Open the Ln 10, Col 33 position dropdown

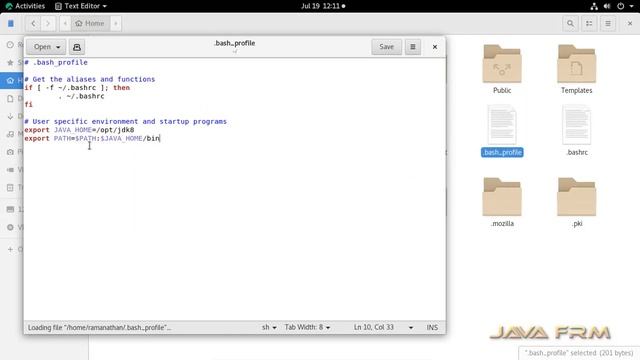pyautogui.click(x=383, y=327)
